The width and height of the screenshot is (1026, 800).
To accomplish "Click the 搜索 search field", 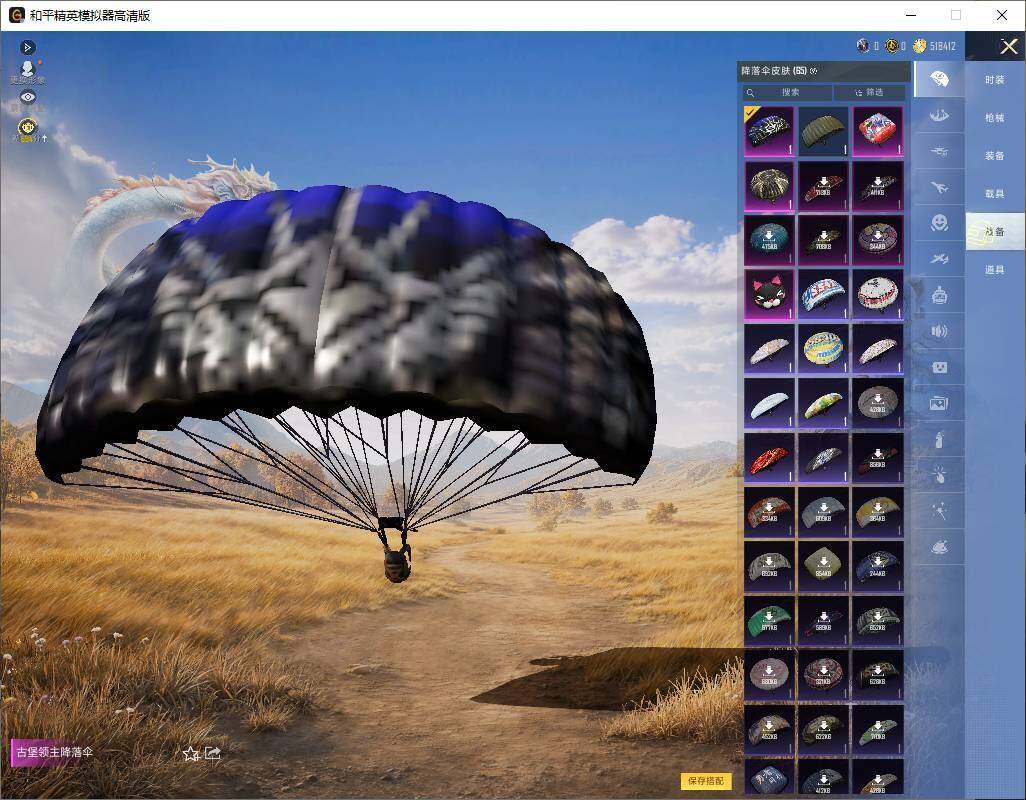I will coord(787,92).
